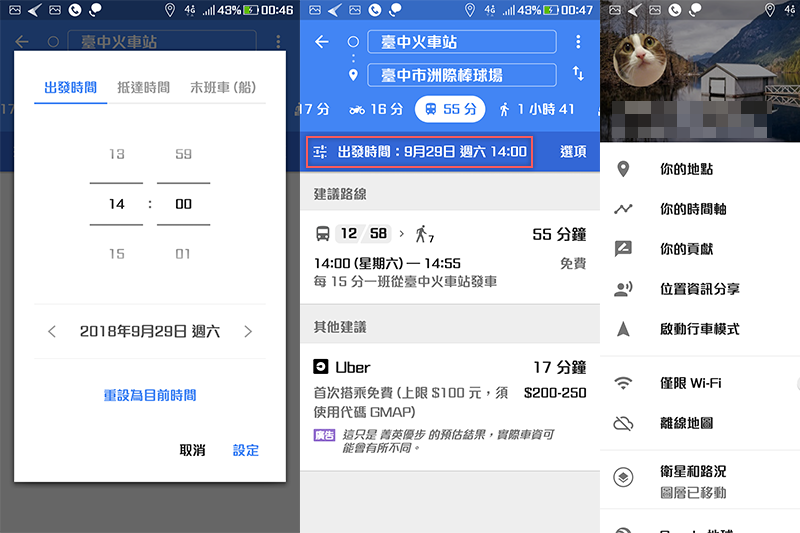Click the filter sliders icon before 出發時間
800x533 pixels.
[320, 151]
